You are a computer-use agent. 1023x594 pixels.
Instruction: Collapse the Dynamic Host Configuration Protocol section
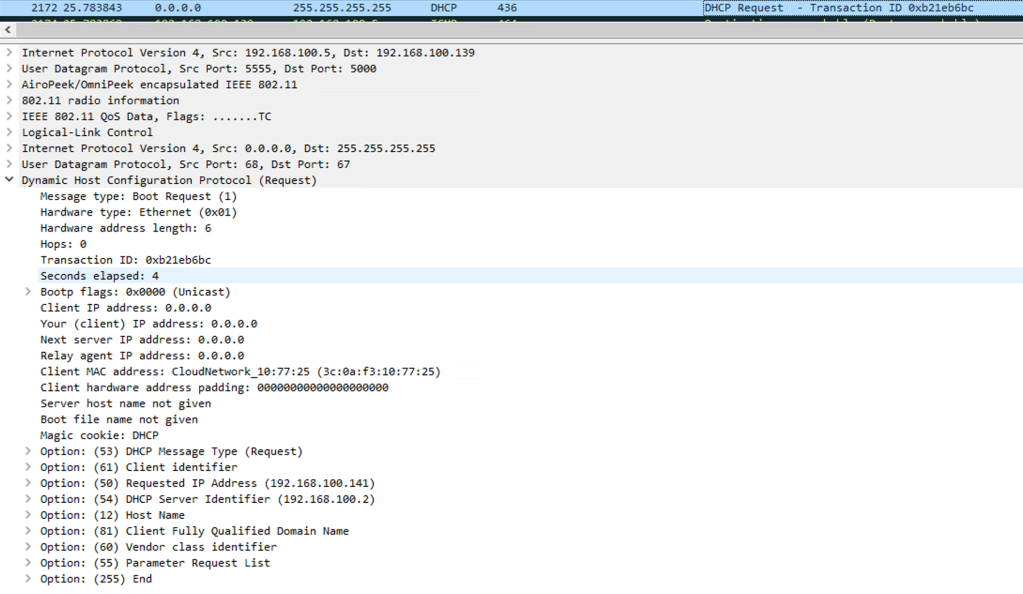(x=10, y=181)
